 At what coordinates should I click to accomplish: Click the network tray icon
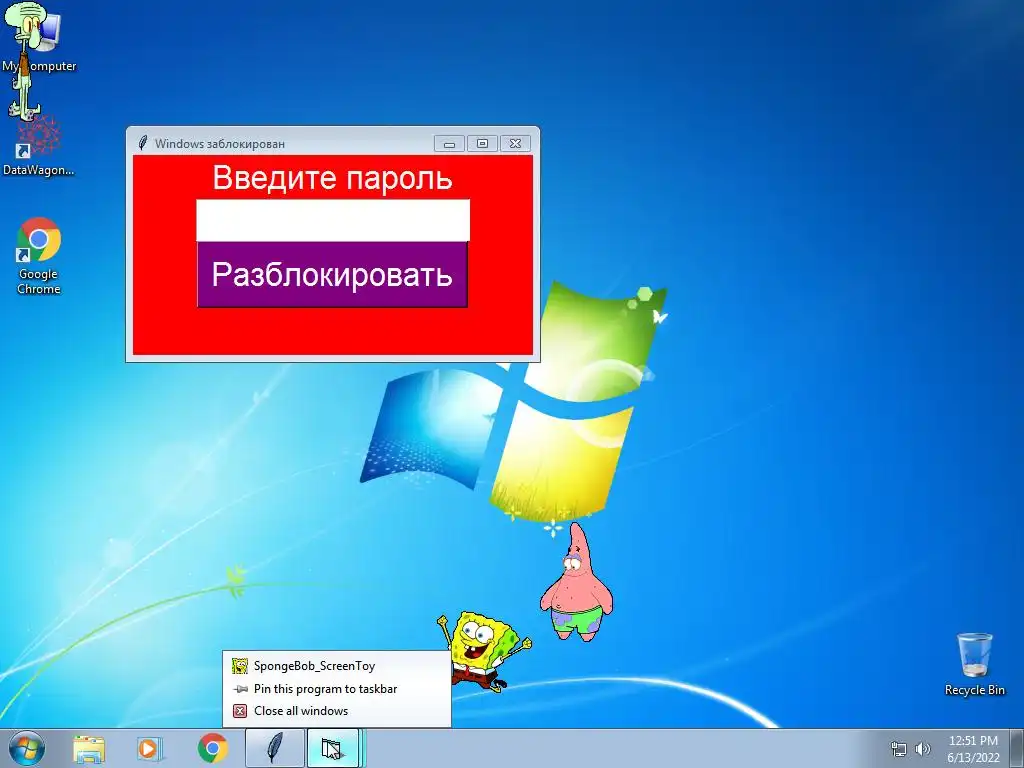pyautogui.click(x=899, y=749)
